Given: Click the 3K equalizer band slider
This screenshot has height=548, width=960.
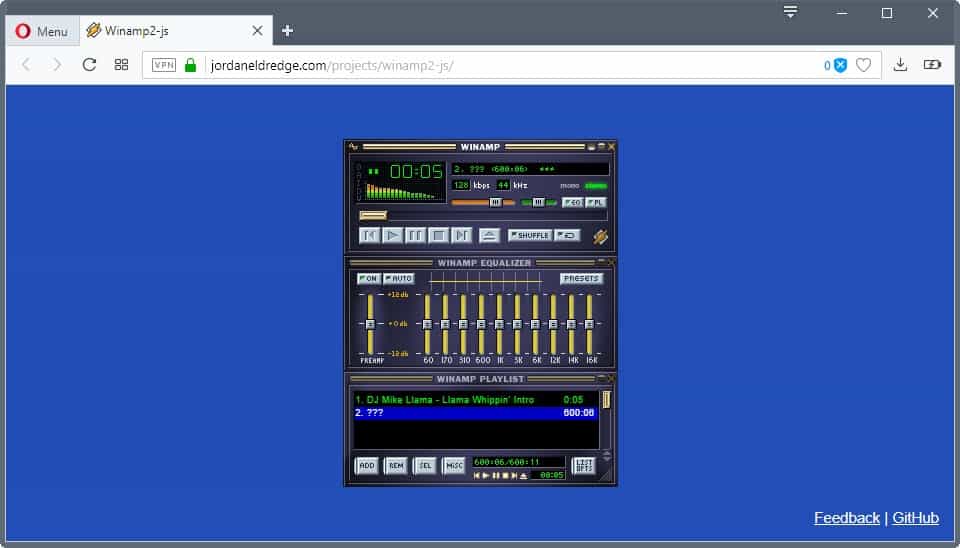Looking at the screenshot, I should click(x=517, y=324).
